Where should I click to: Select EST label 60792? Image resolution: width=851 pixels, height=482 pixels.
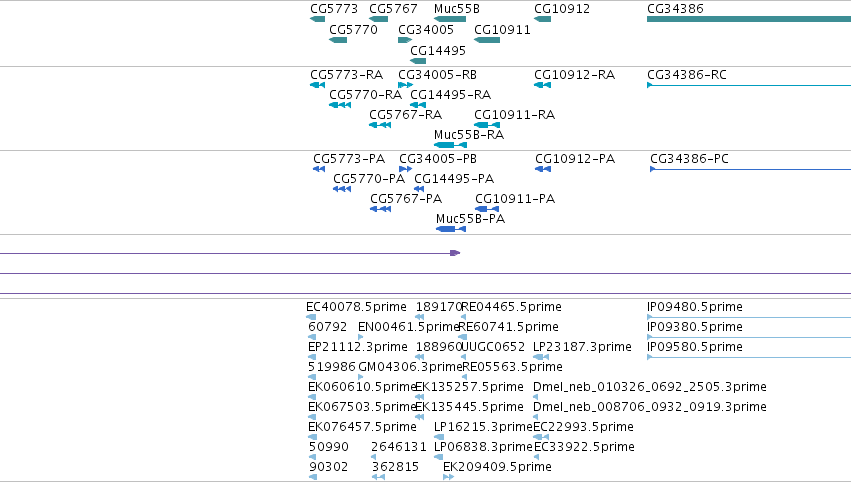(x=327, y=327)
